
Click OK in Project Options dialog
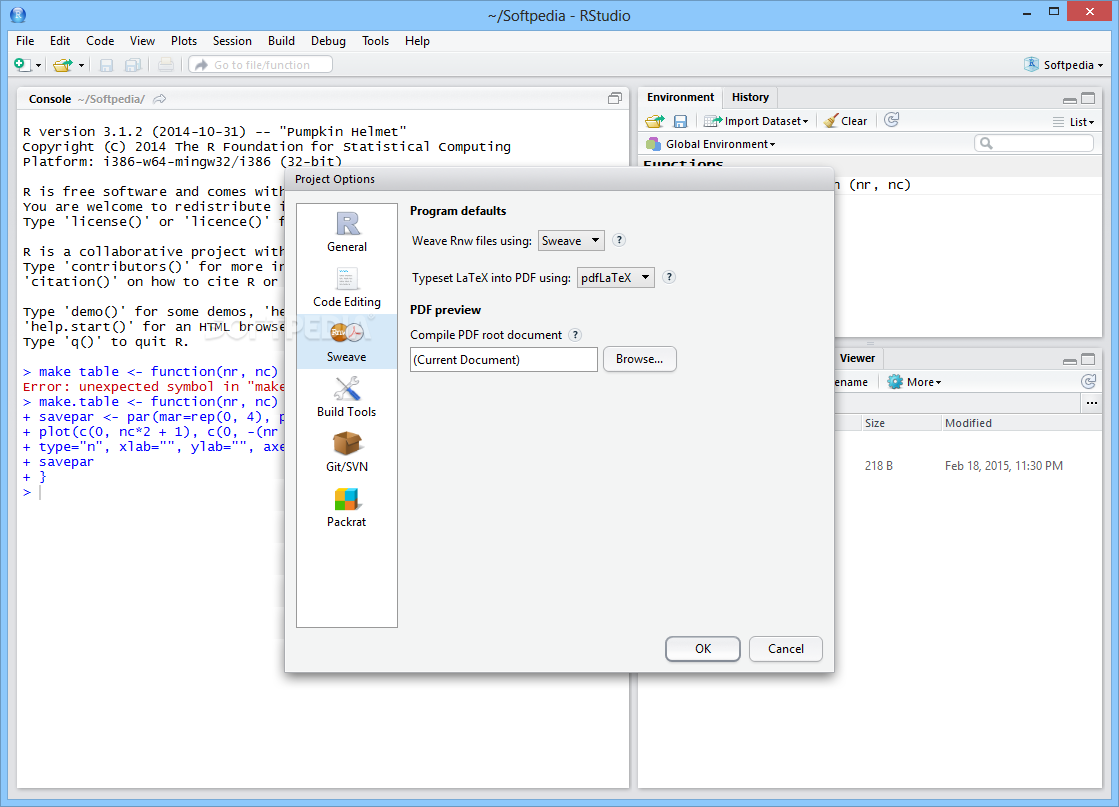click(703, 649)
